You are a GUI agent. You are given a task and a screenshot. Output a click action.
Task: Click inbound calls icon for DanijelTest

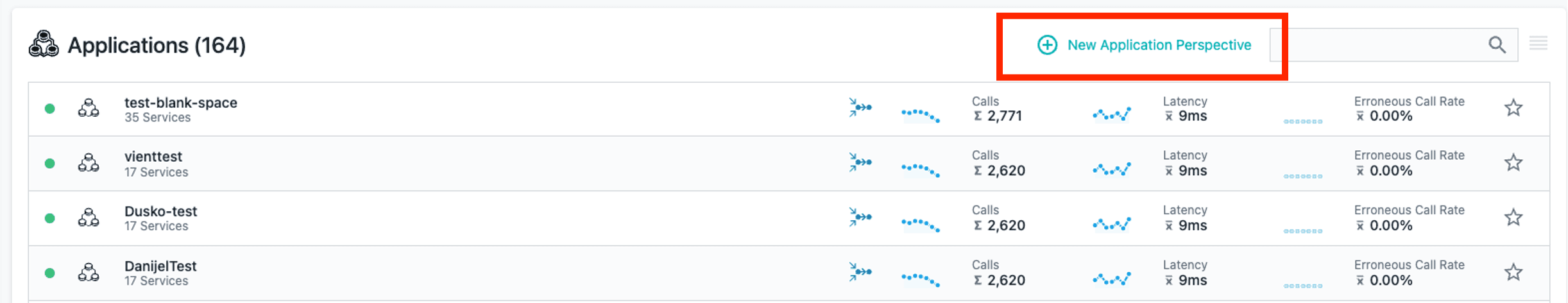tap(860, 272)
